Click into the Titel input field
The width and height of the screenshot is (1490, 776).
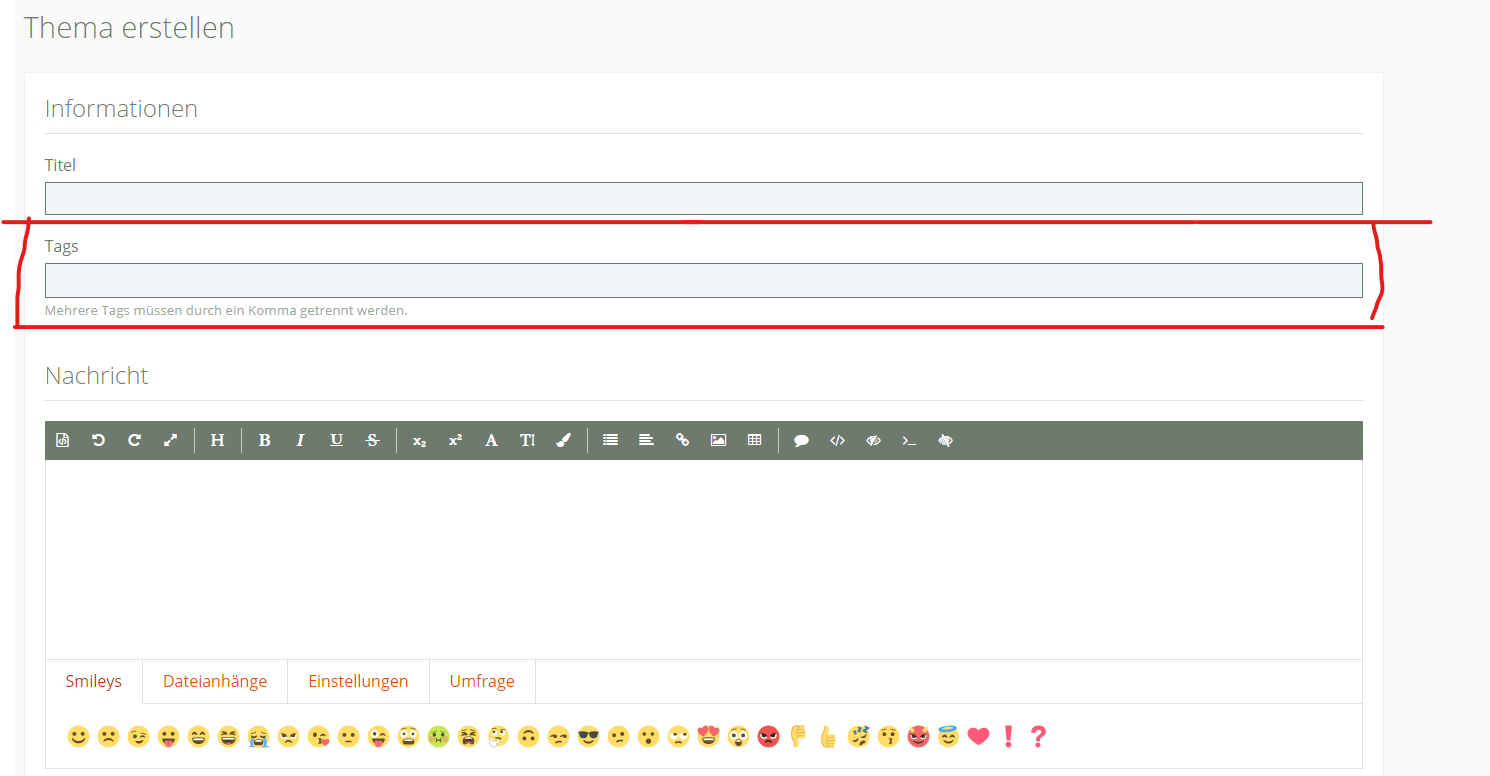click(703, 198)
